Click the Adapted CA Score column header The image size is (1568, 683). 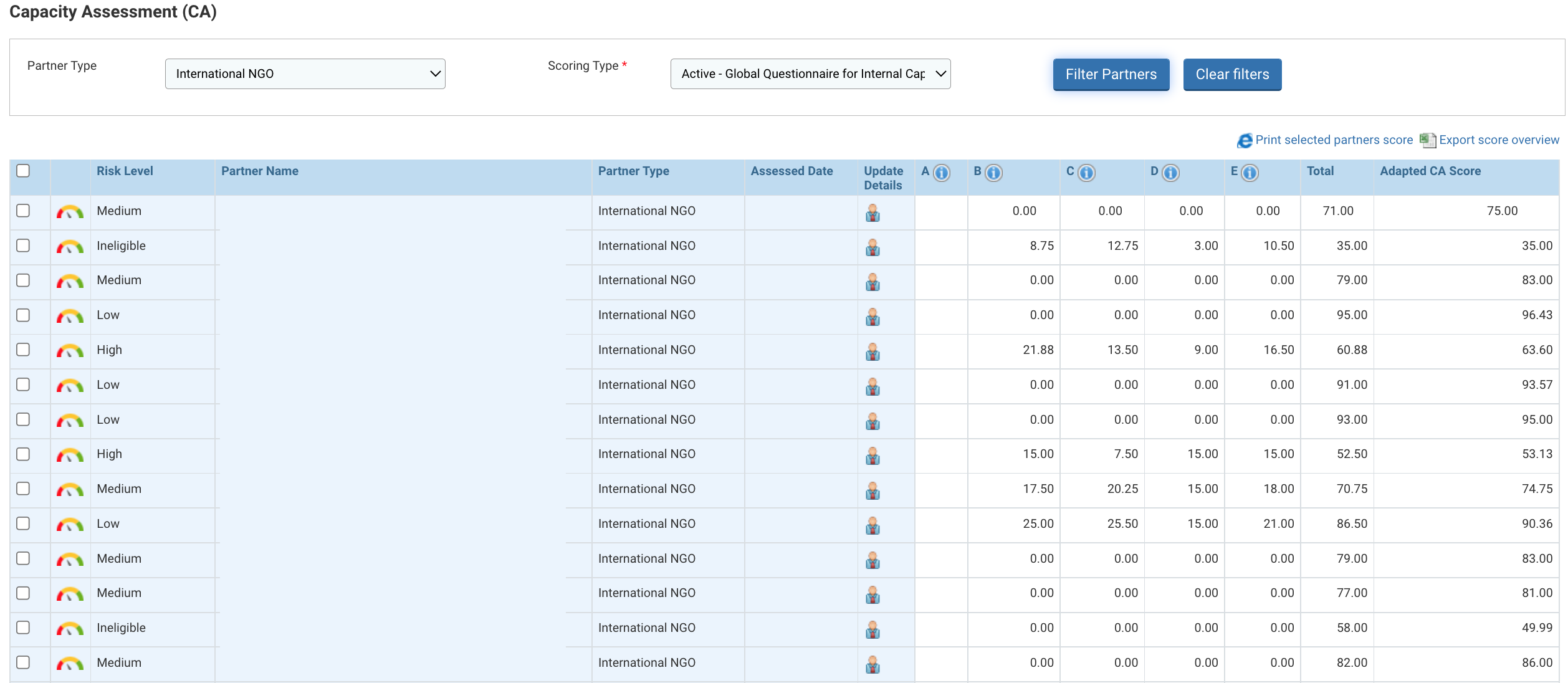[1430, 171]
